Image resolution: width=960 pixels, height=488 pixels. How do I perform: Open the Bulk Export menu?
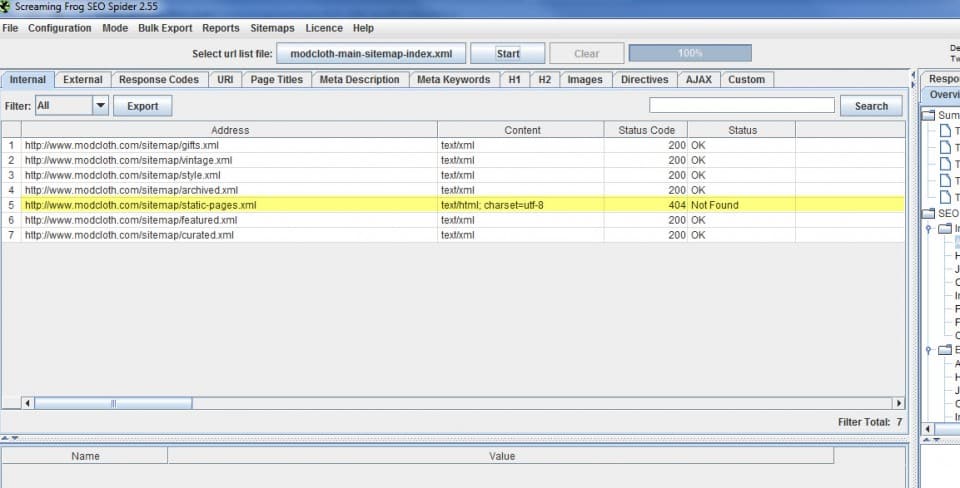click(x=165, y=28)
